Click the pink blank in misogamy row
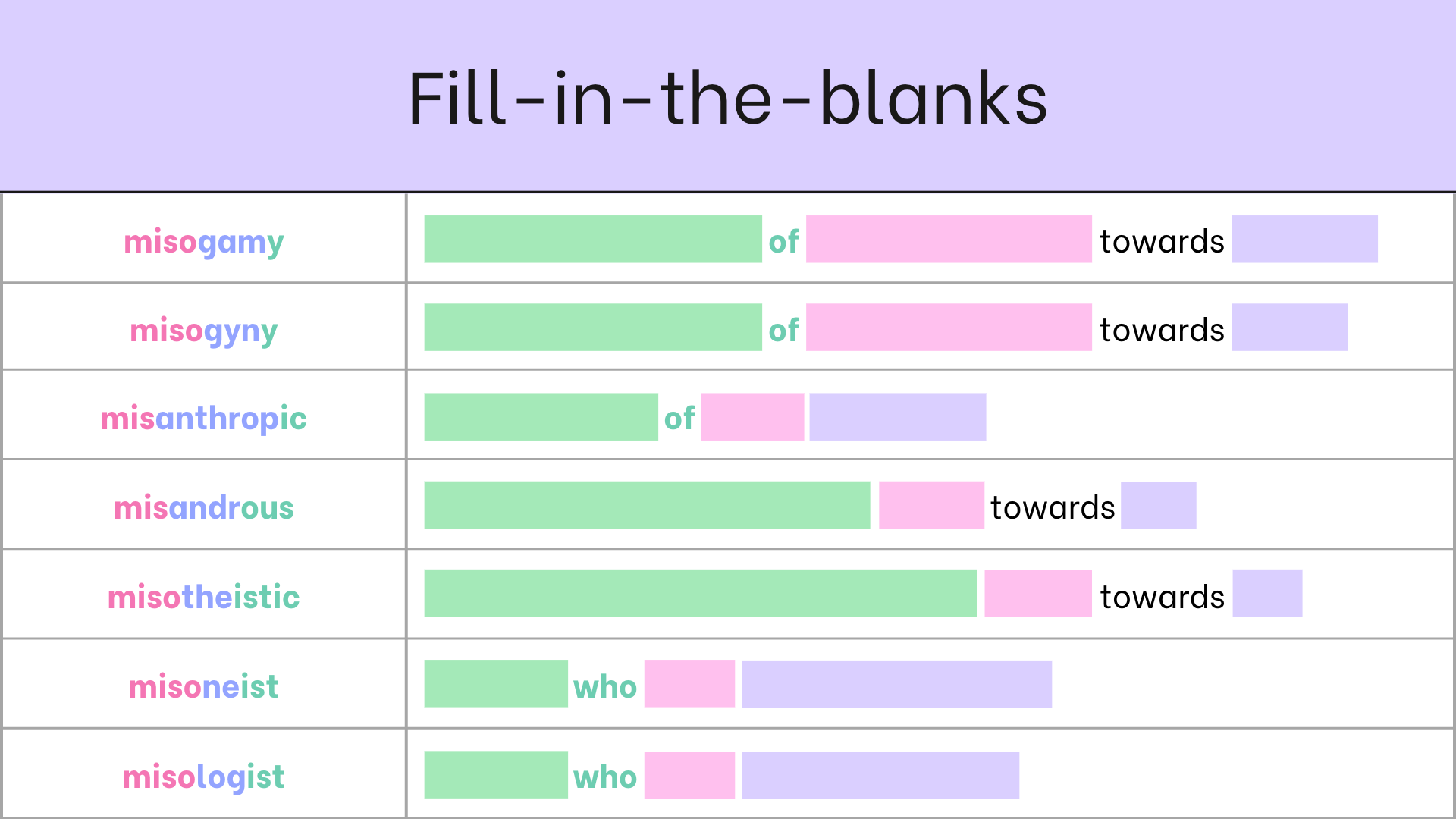 (x=949, y=239)
